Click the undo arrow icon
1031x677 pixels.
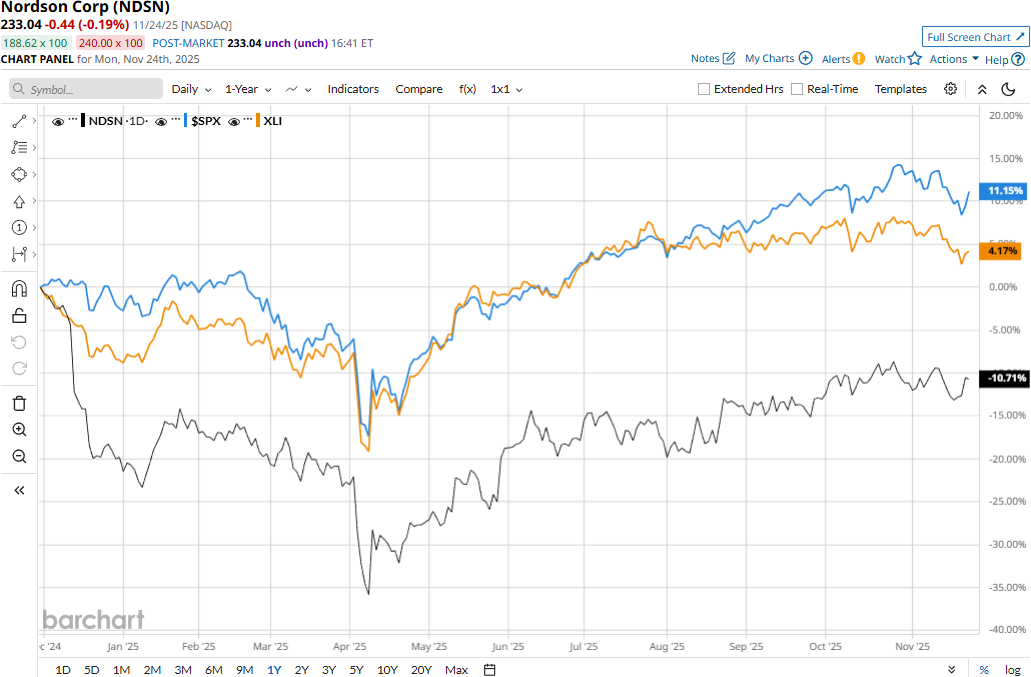coord(19,342)
